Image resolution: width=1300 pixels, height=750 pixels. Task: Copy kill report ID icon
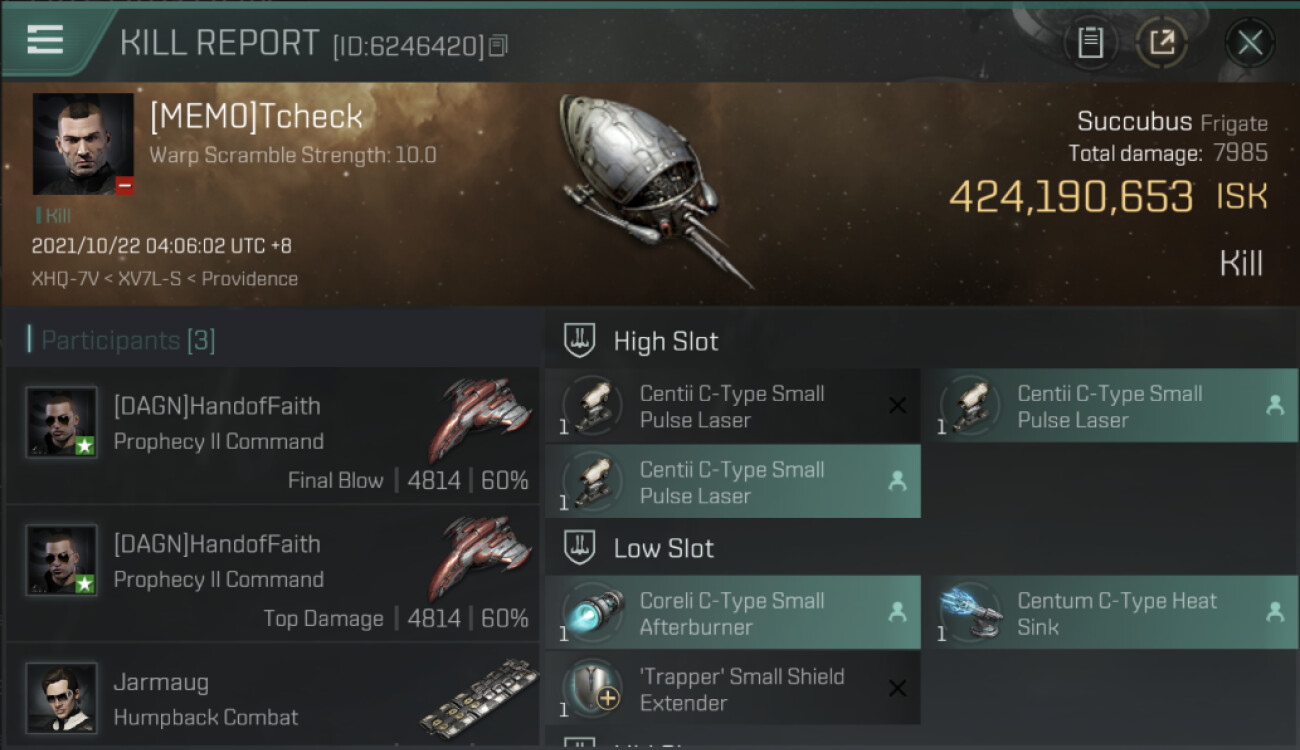498,45
